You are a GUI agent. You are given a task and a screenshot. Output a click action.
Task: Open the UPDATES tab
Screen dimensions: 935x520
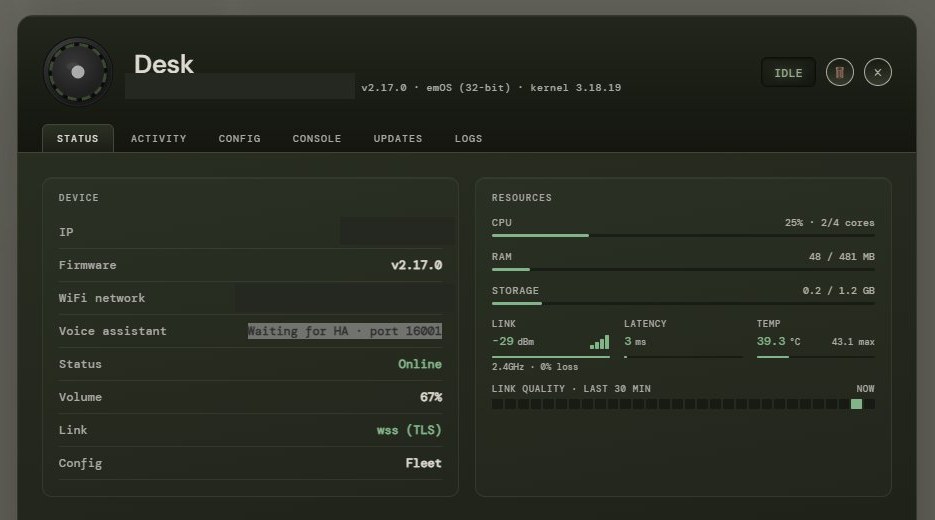pyautogui.click(x=398, y=138)
